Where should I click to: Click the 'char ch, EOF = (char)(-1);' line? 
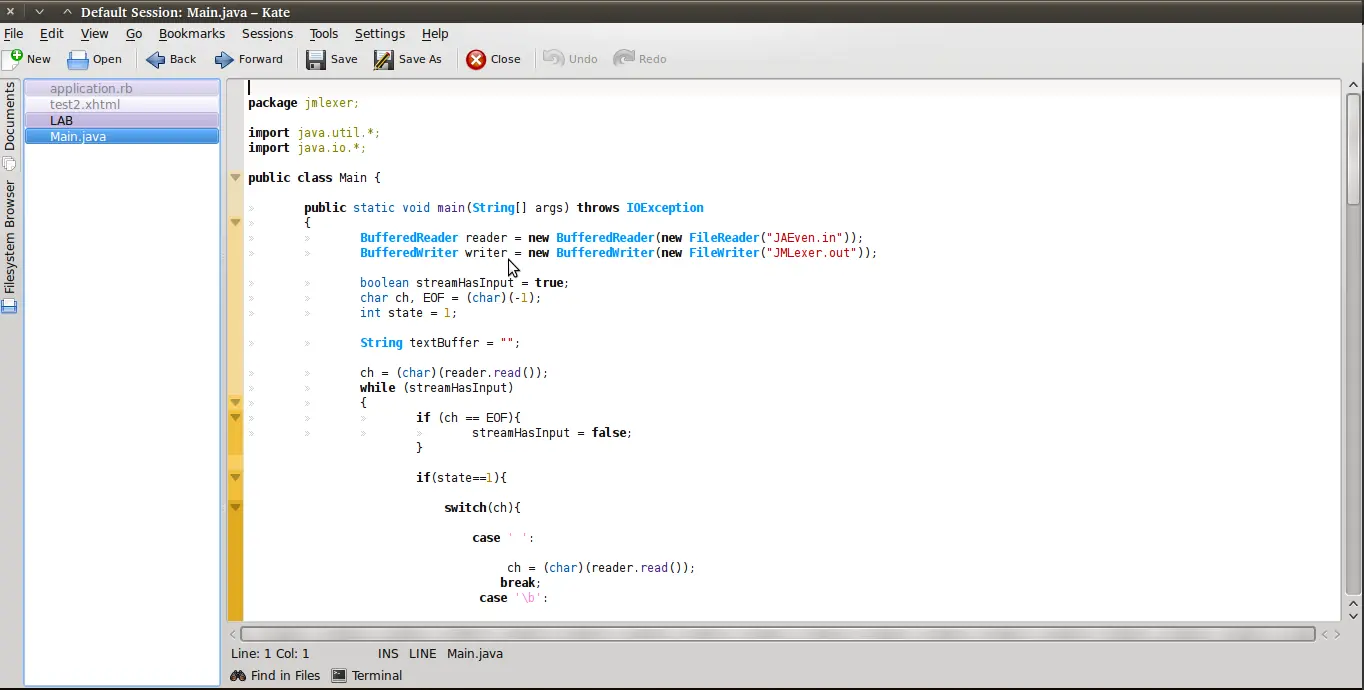(x=450, y=298)
